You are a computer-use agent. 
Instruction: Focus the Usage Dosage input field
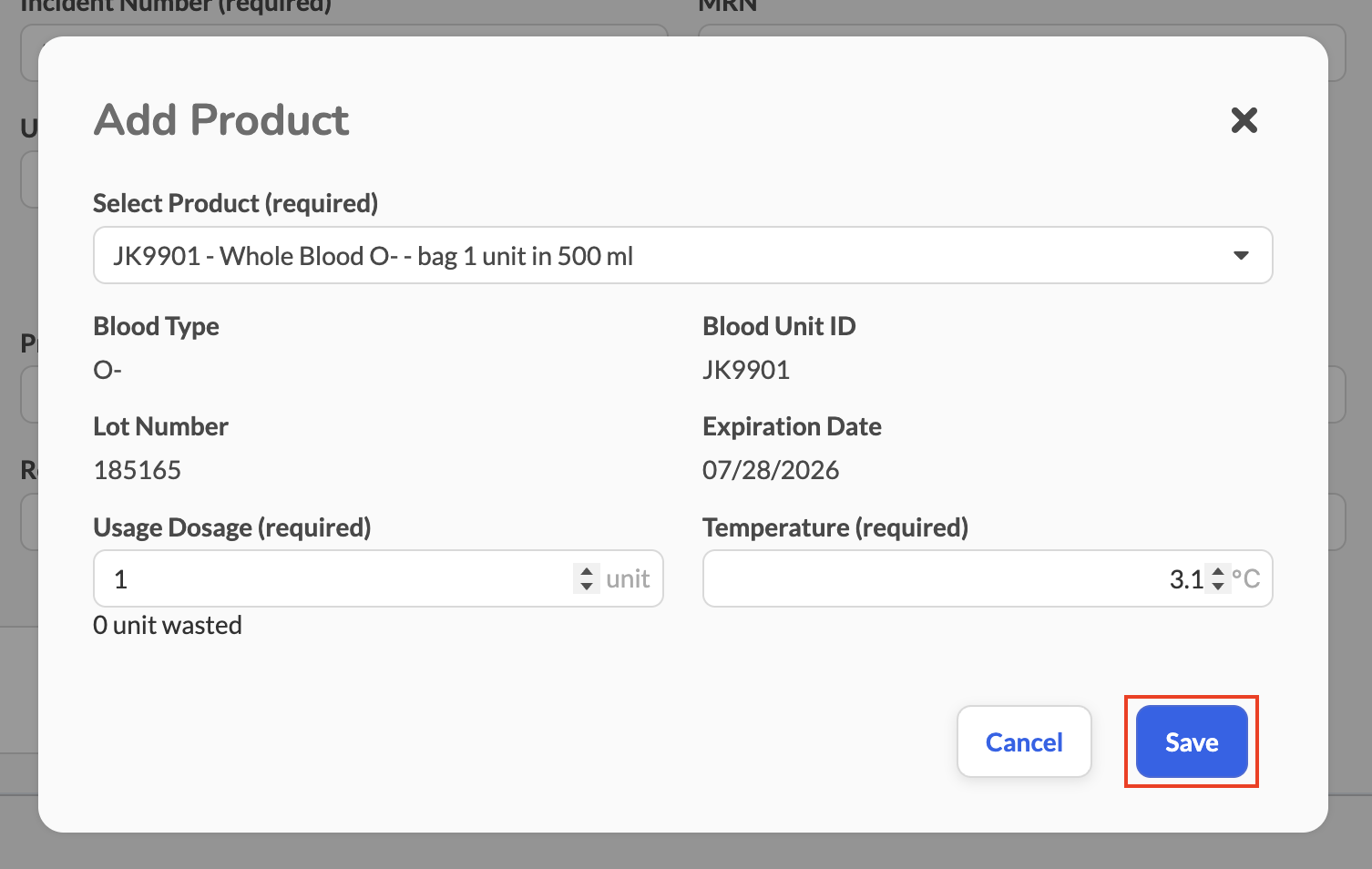tap(378, 578)
